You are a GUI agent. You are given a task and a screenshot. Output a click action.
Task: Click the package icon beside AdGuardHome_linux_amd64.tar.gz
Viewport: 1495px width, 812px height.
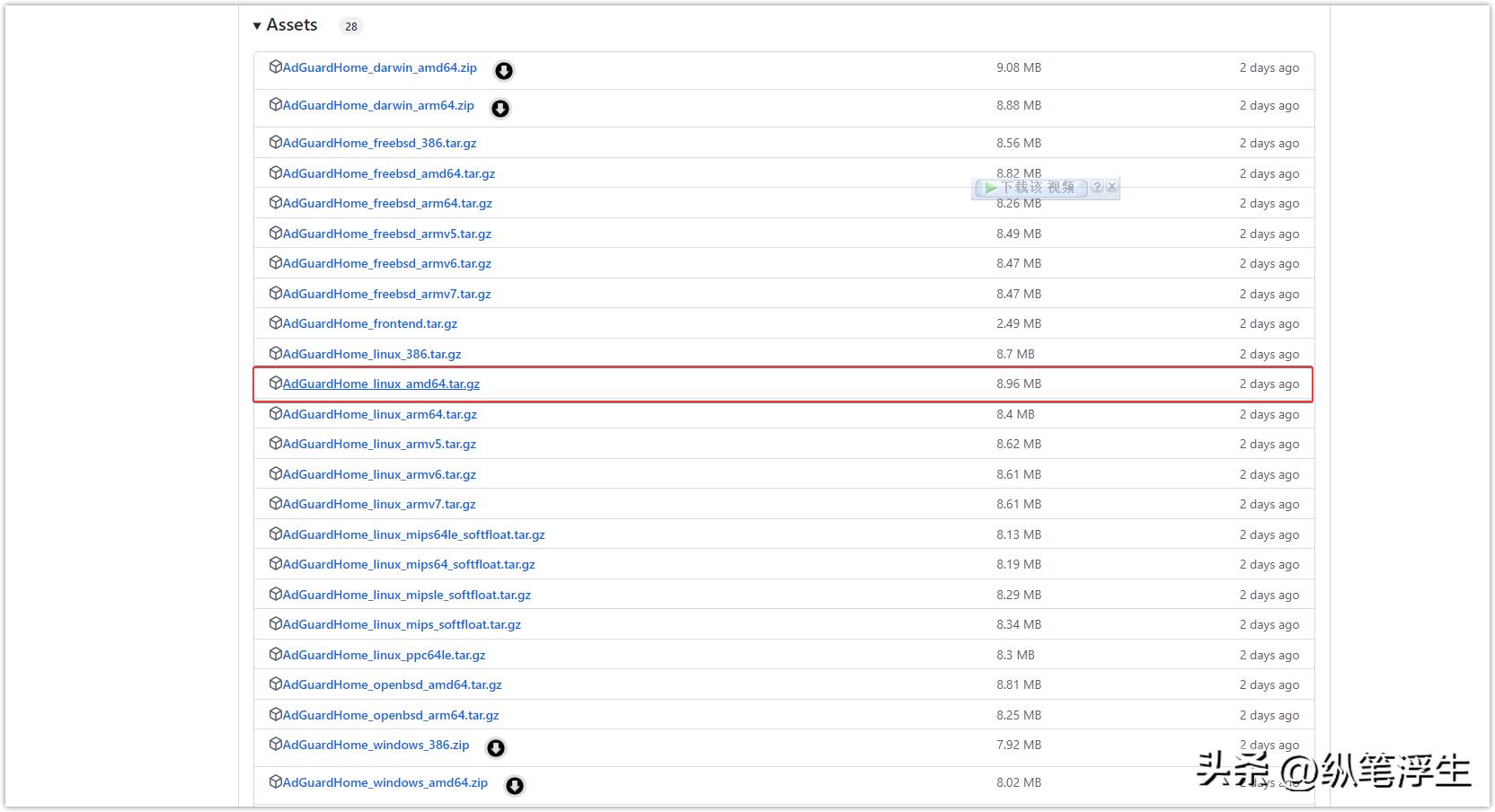[275, 383]
